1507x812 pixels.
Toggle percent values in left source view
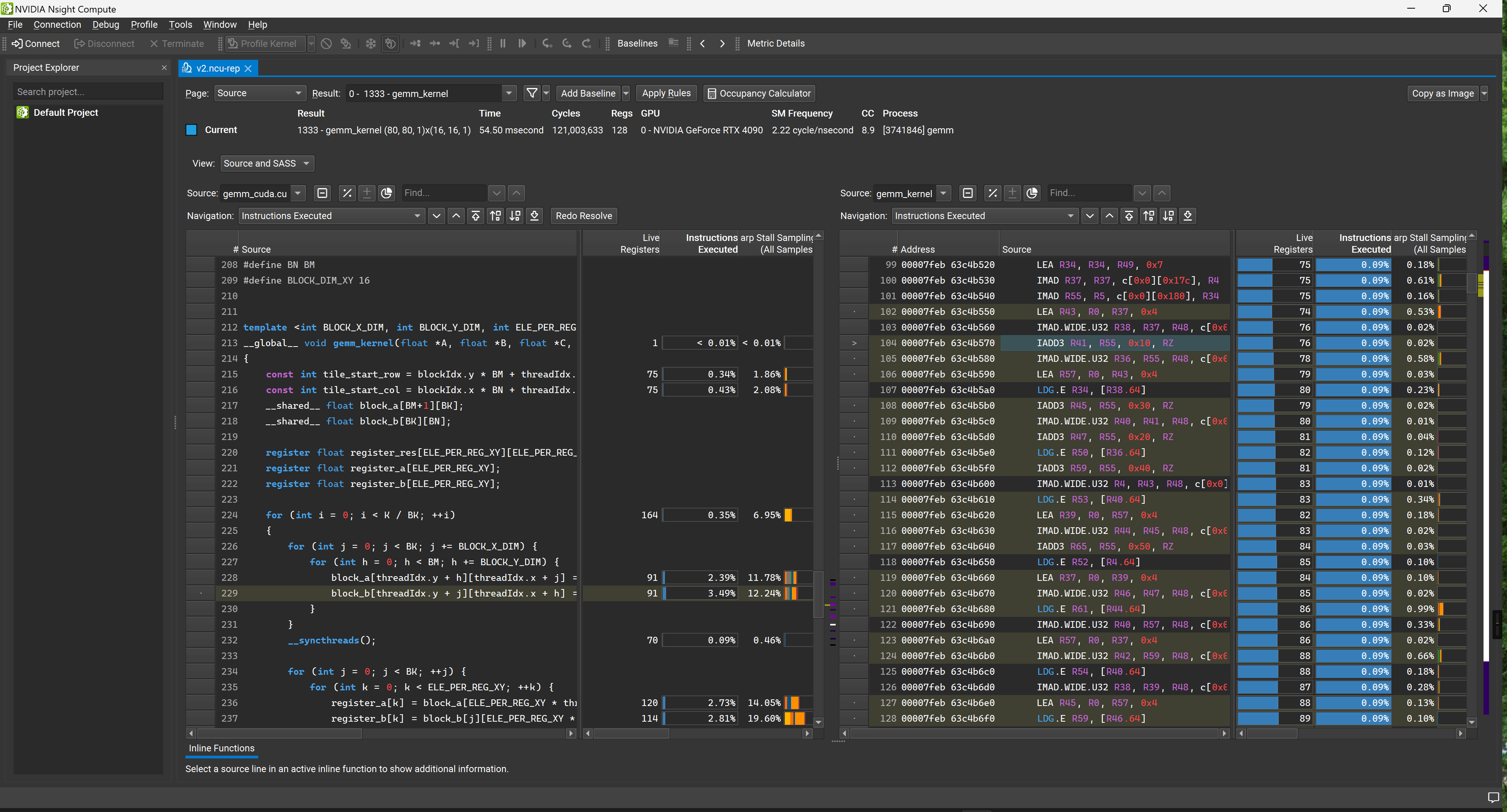[347, 193]
